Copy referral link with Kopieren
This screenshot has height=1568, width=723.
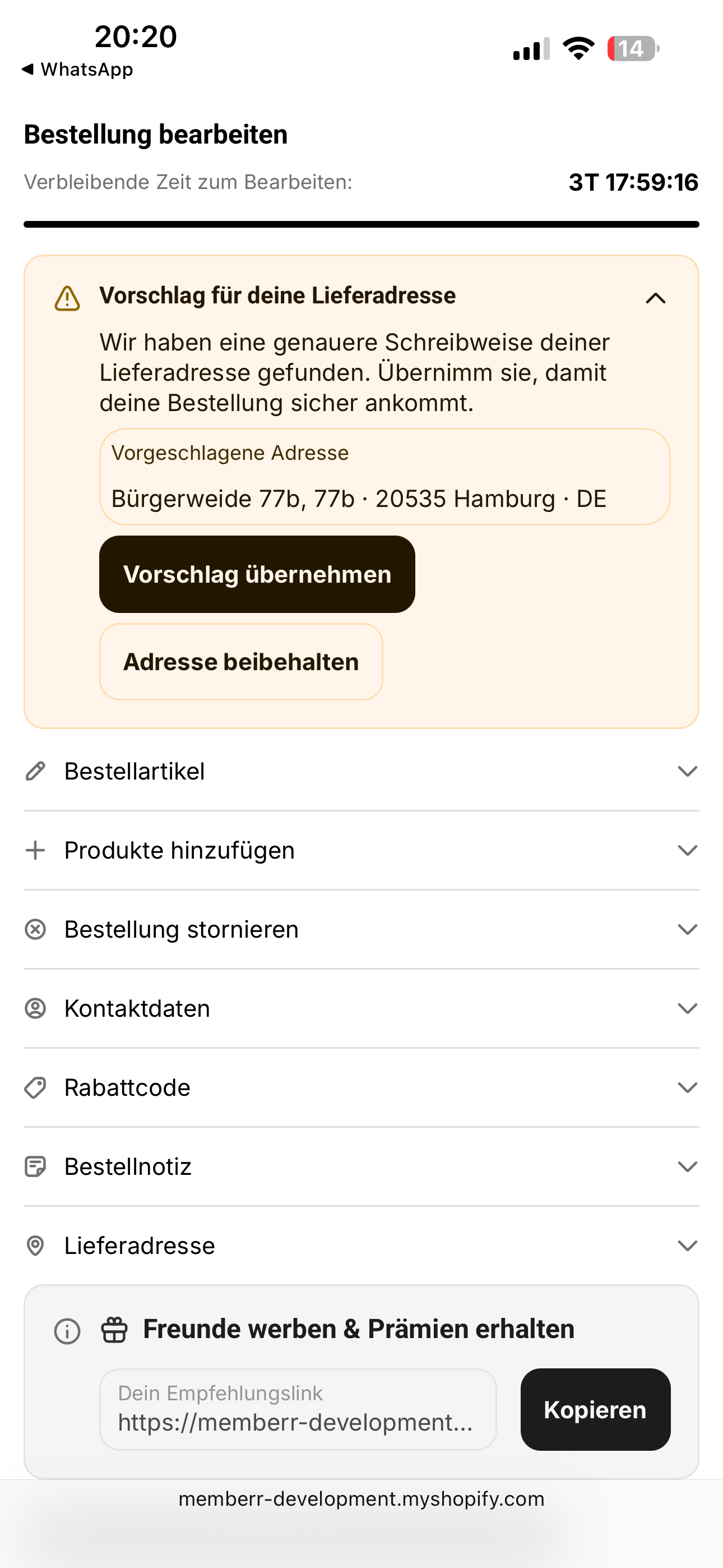[x=595, y=1410]
